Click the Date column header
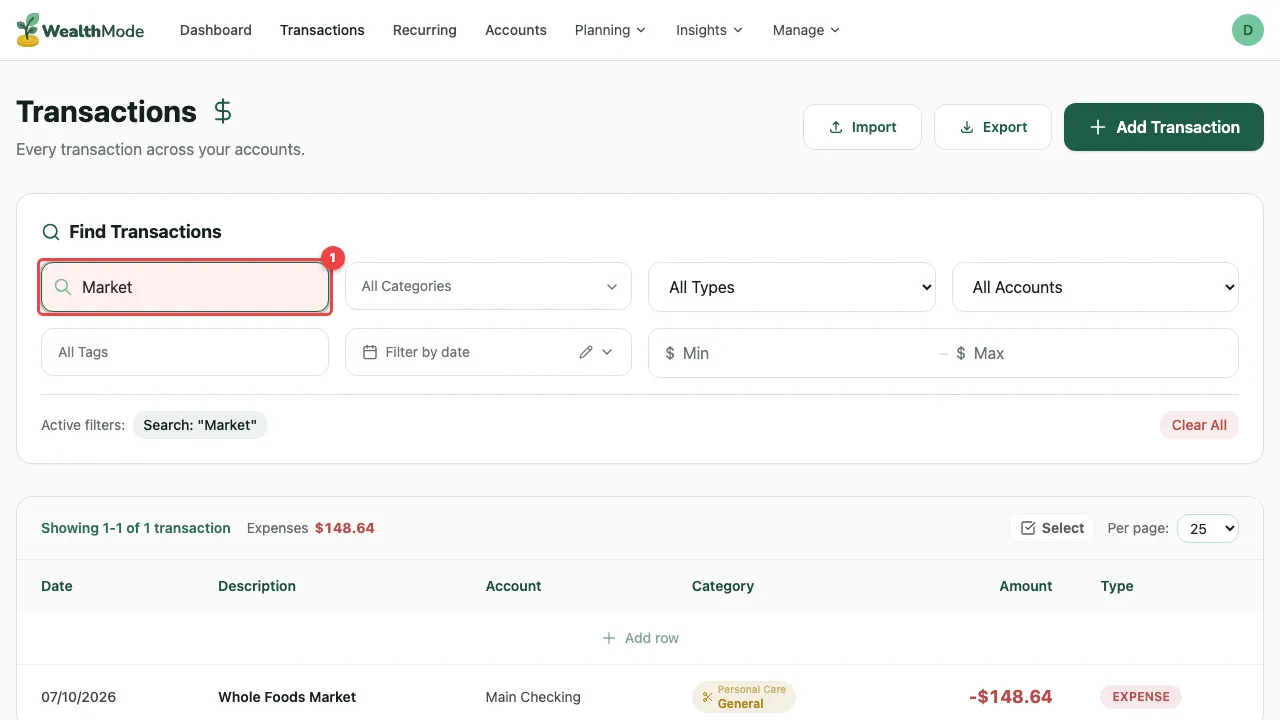 pyautogui.click(x=57, y=586)
